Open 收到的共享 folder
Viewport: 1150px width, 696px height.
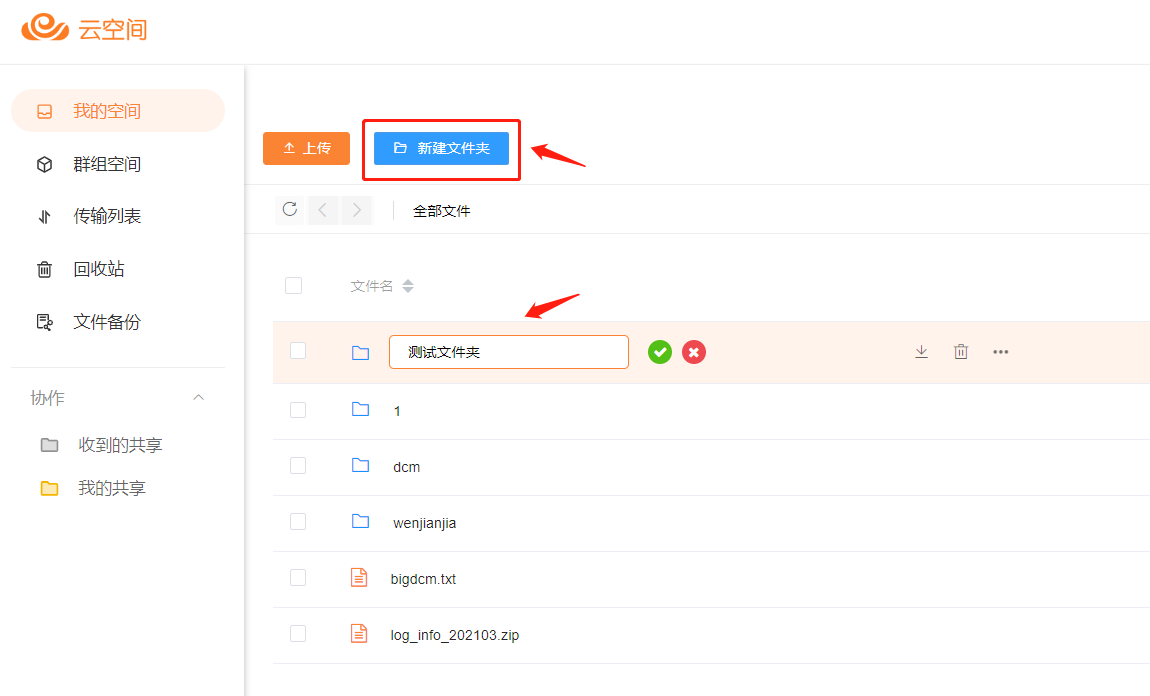click(x=120, y=445)
